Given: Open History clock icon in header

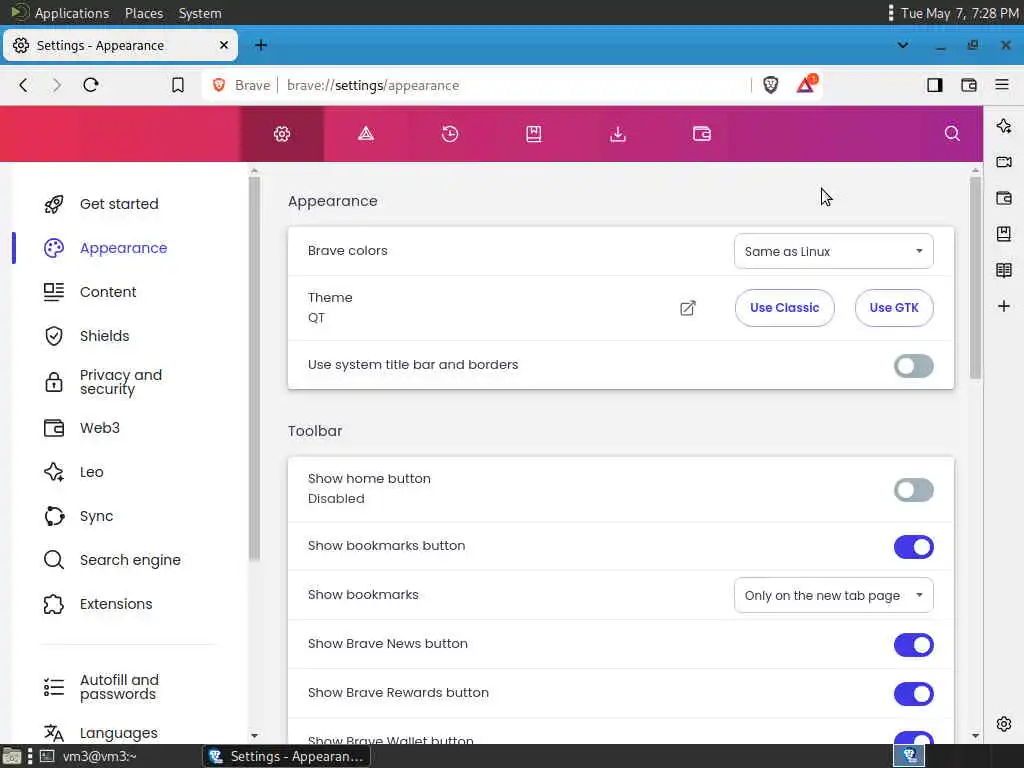Looking at the screenshot, I should click(x=450, y=134).
